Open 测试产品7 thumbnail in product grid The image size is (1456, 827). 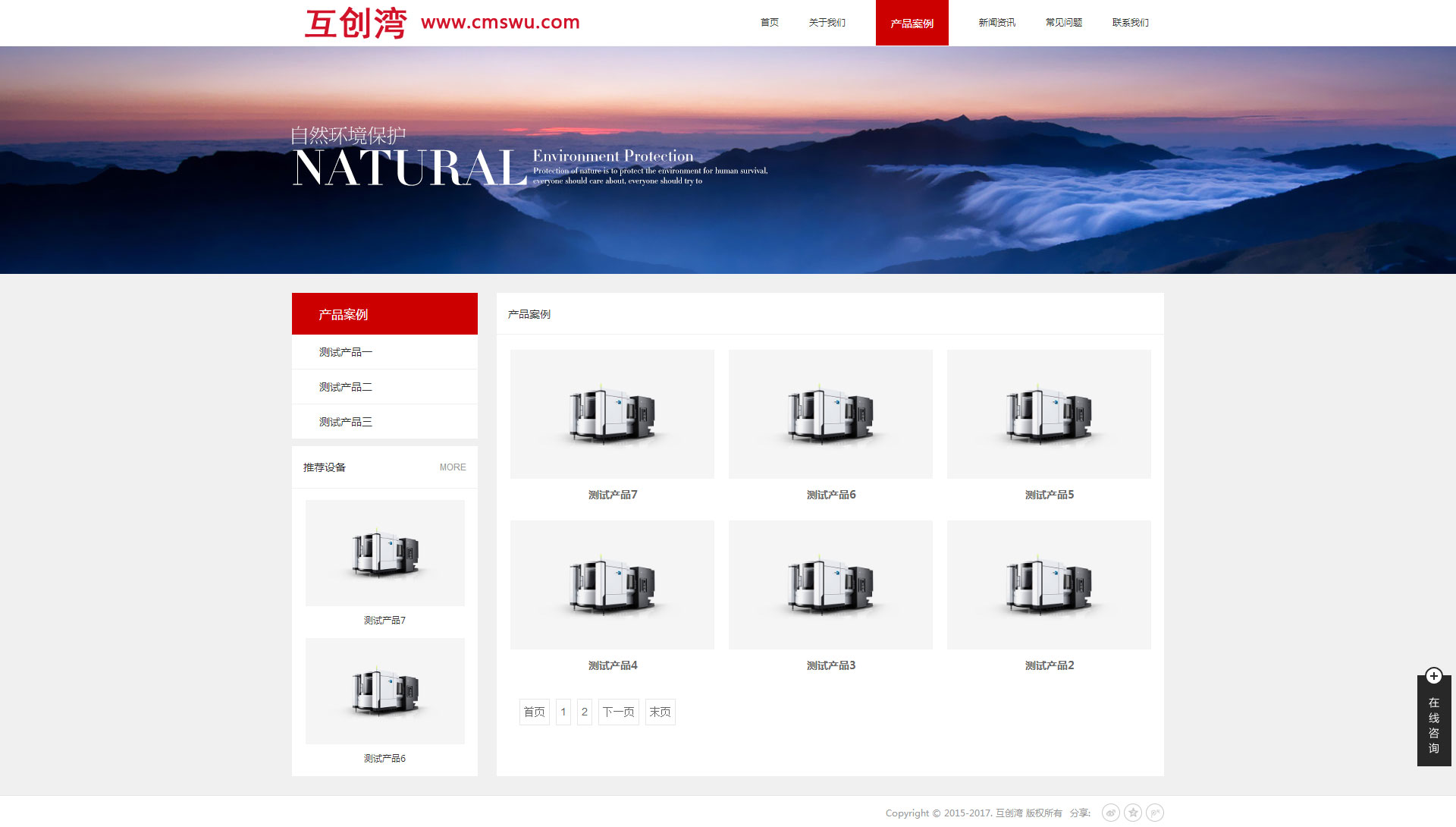click(612, 414)
